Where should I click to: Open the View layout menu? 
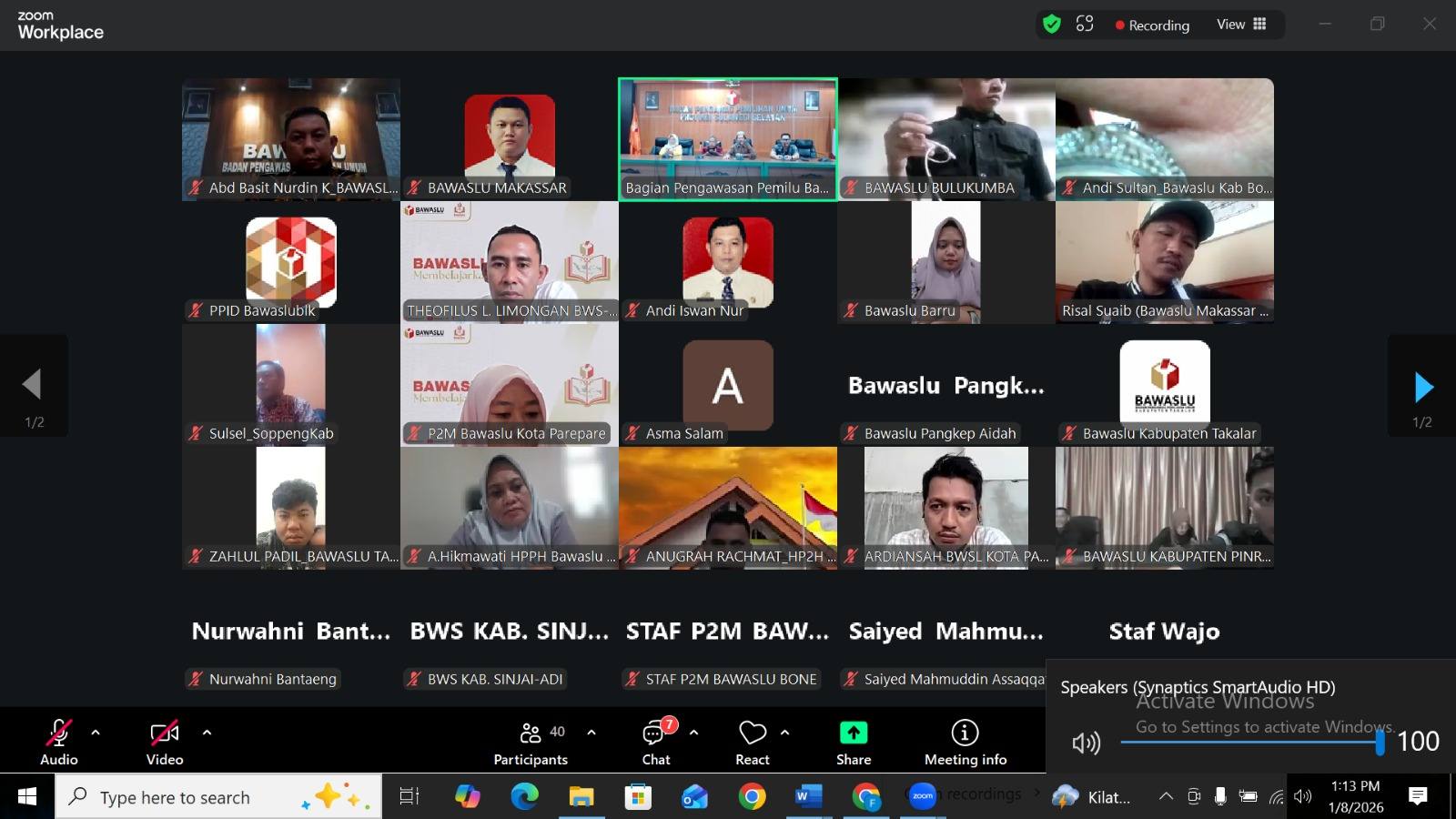pyautogui.click(x=1241, y=25)
